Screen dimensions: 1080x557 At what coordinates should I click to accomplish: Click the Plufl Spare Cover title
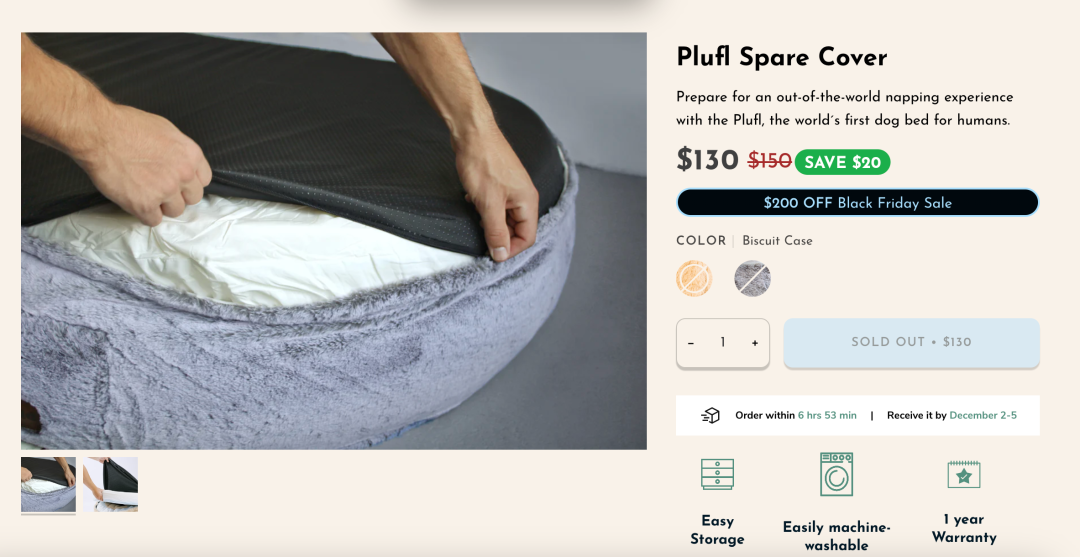tap(782, 57)
